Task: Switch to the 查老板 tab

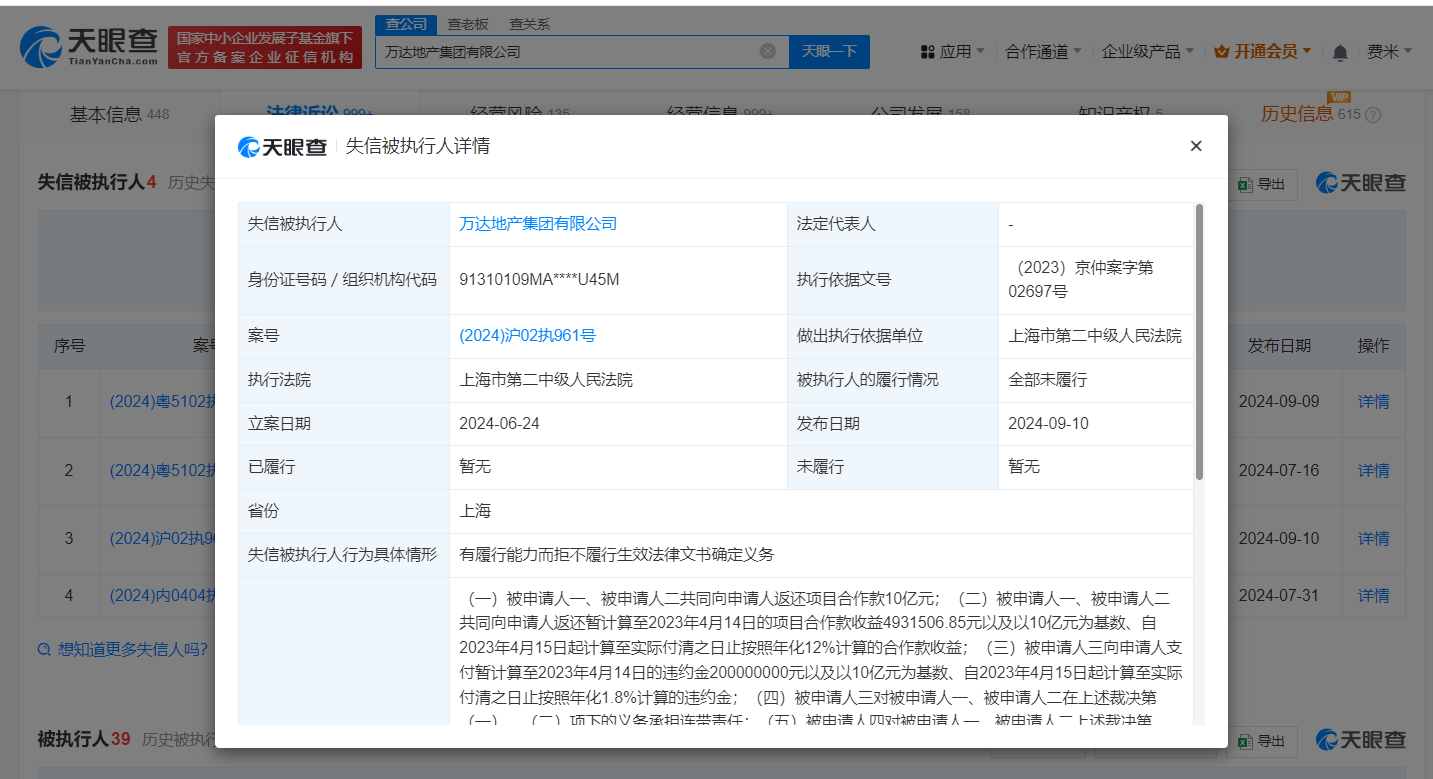Action: (467, 23)
